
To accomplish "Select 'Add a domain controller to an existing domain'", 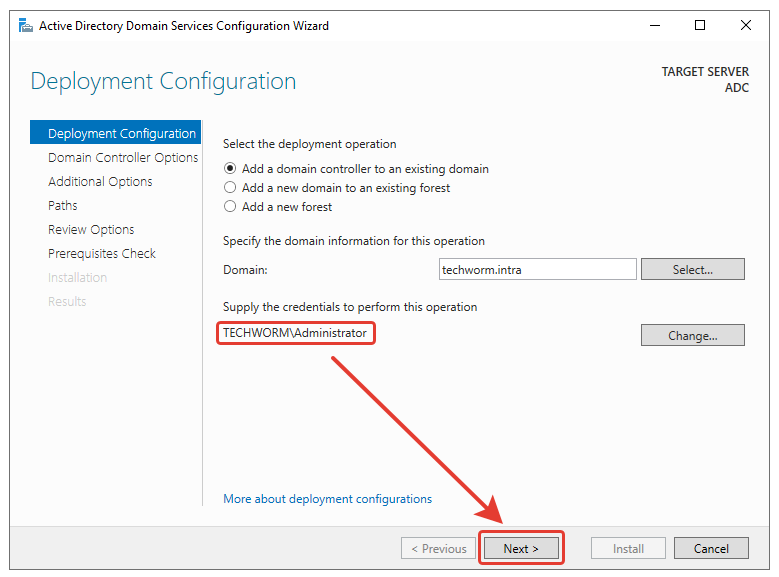I will [231, 169].
